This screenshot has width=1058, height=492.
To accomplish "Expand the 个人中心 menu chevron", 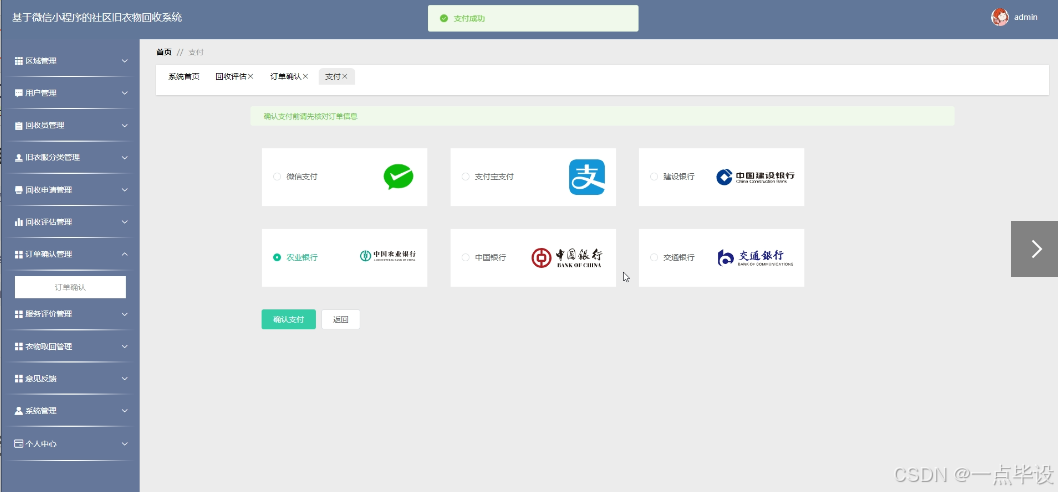I will point(125,444).
